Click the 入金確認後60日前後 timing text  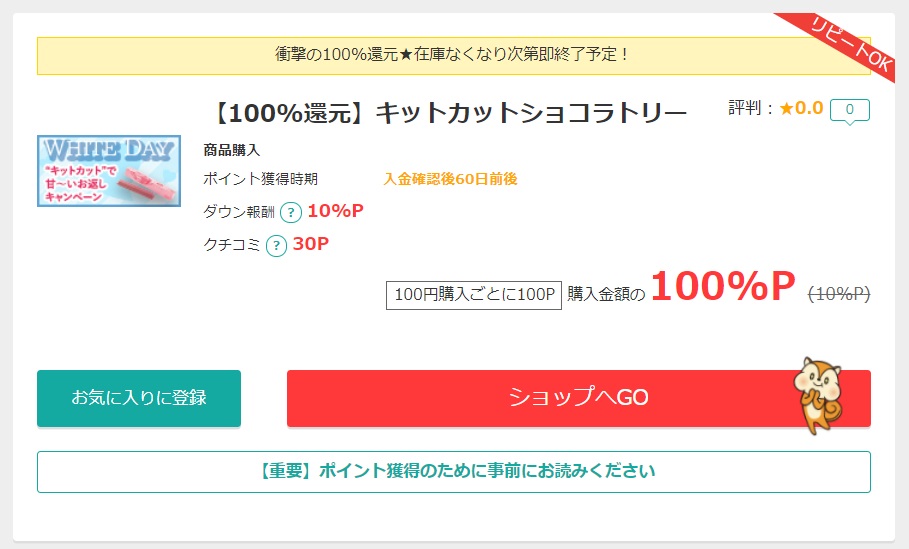pos(450,179)
